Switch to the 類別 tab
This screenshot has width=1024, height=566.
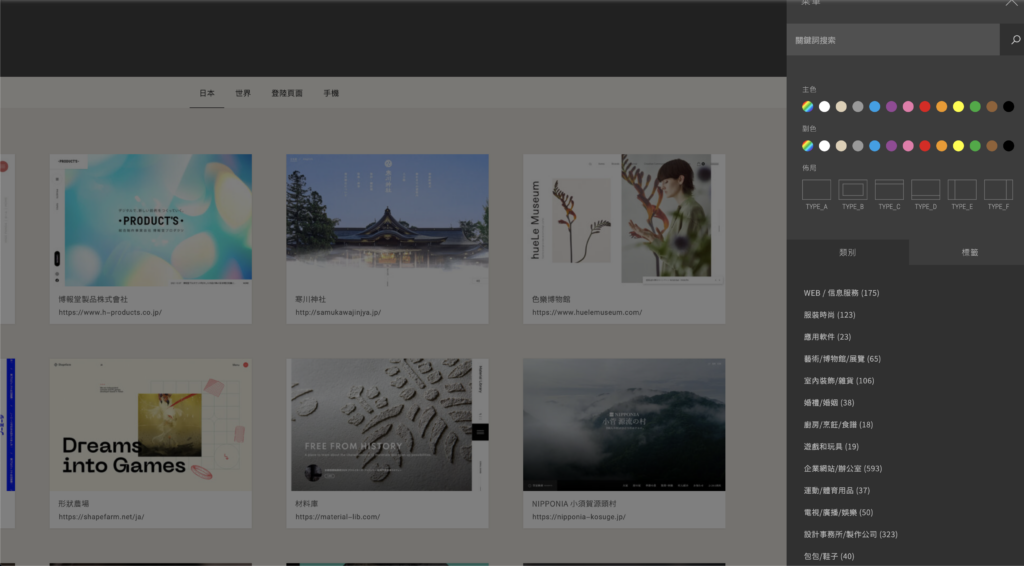(848, 252)
